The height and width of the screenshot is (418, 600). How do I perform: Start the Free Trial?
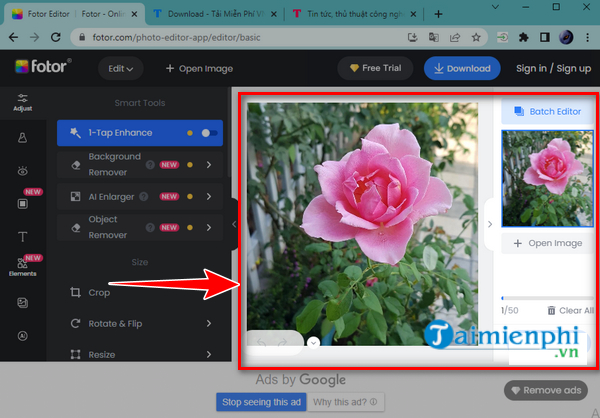375,68
